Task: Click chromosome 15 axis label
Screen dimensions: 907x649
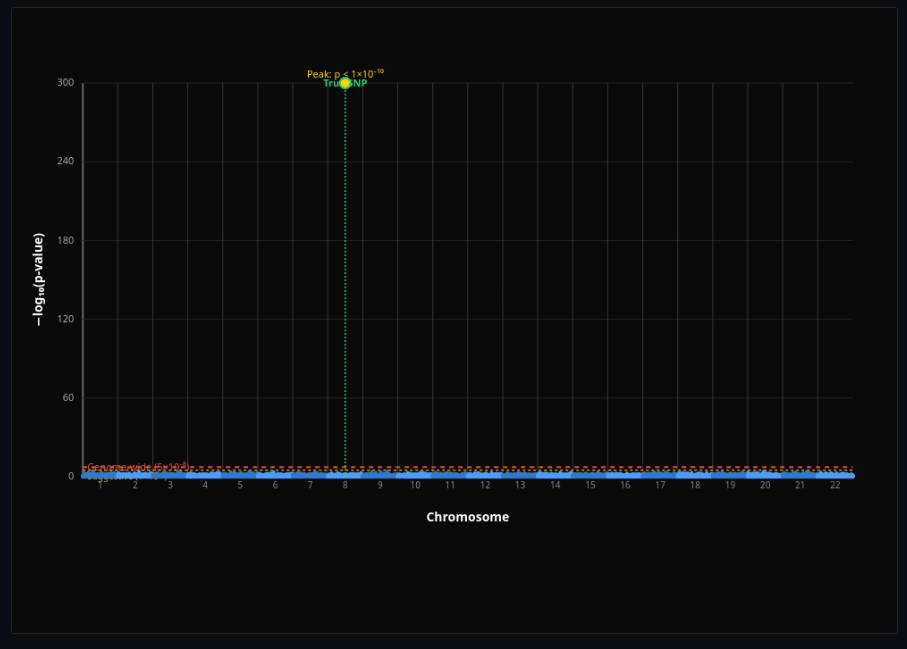Action: (x=590, y=485)
